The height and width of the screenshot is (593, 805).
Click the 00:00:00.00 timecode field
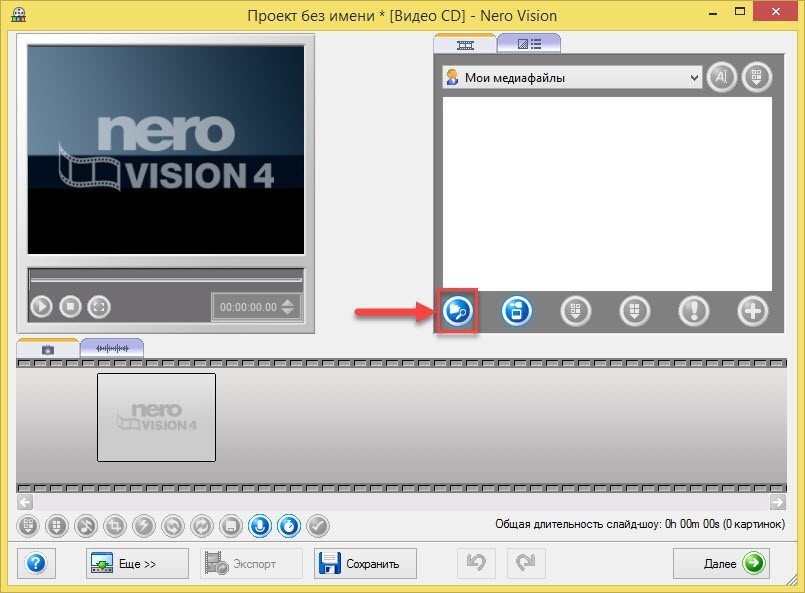click(248, 308)
